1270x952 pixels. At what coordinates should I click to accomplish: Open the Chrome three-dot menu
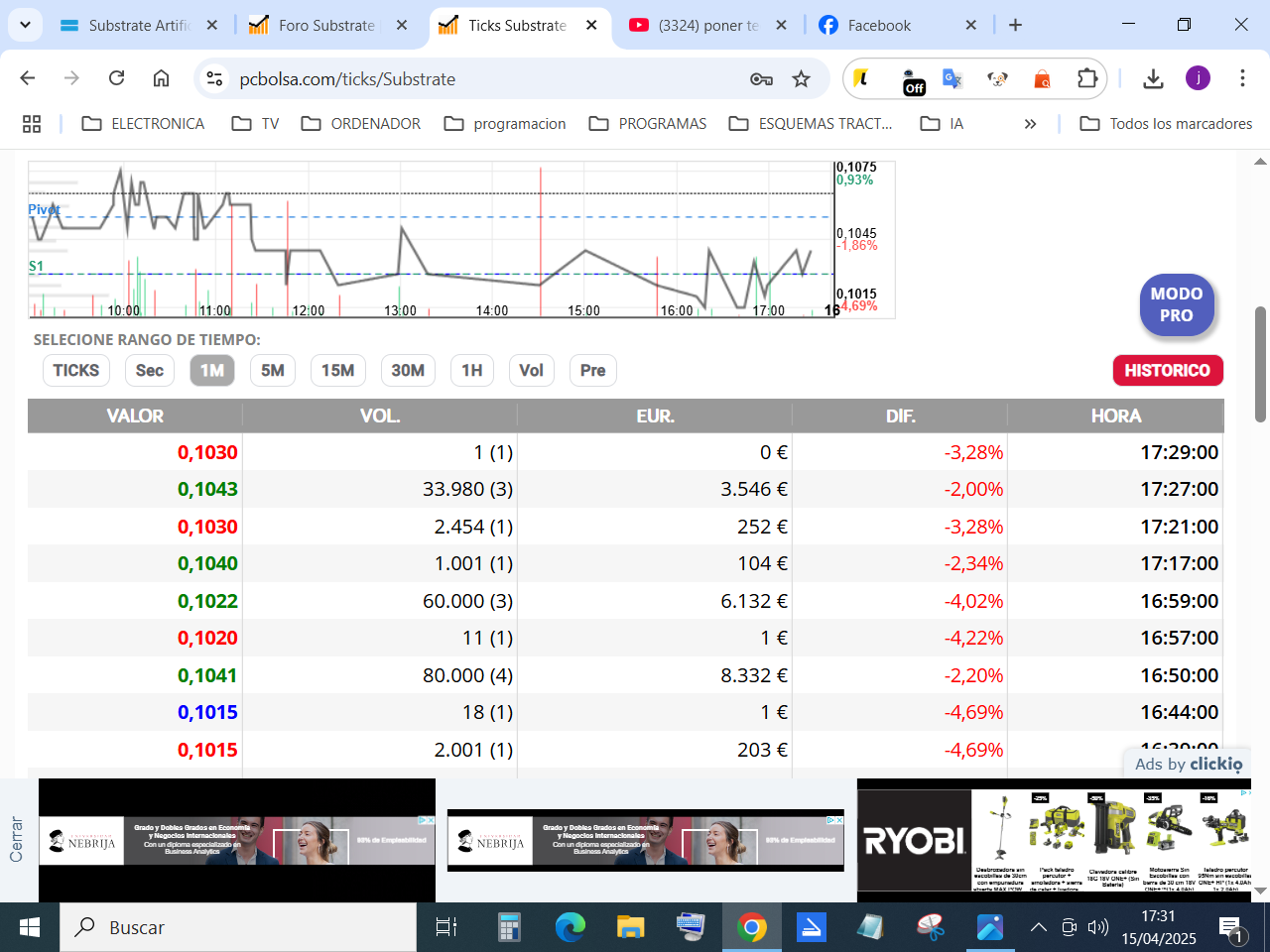[1242, 78]
